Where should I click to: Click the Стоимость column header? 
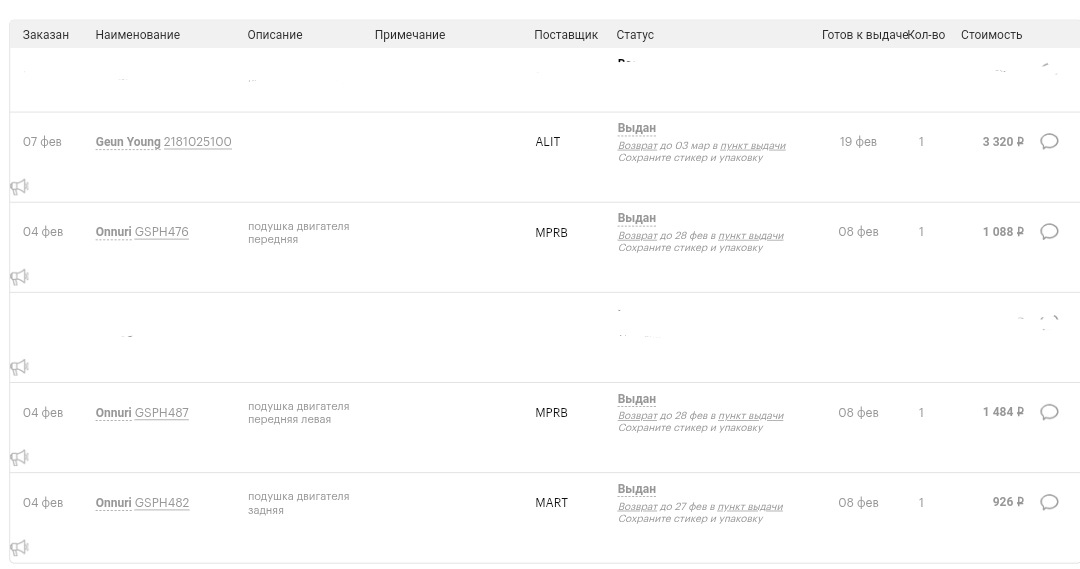(x=991, y=35)
